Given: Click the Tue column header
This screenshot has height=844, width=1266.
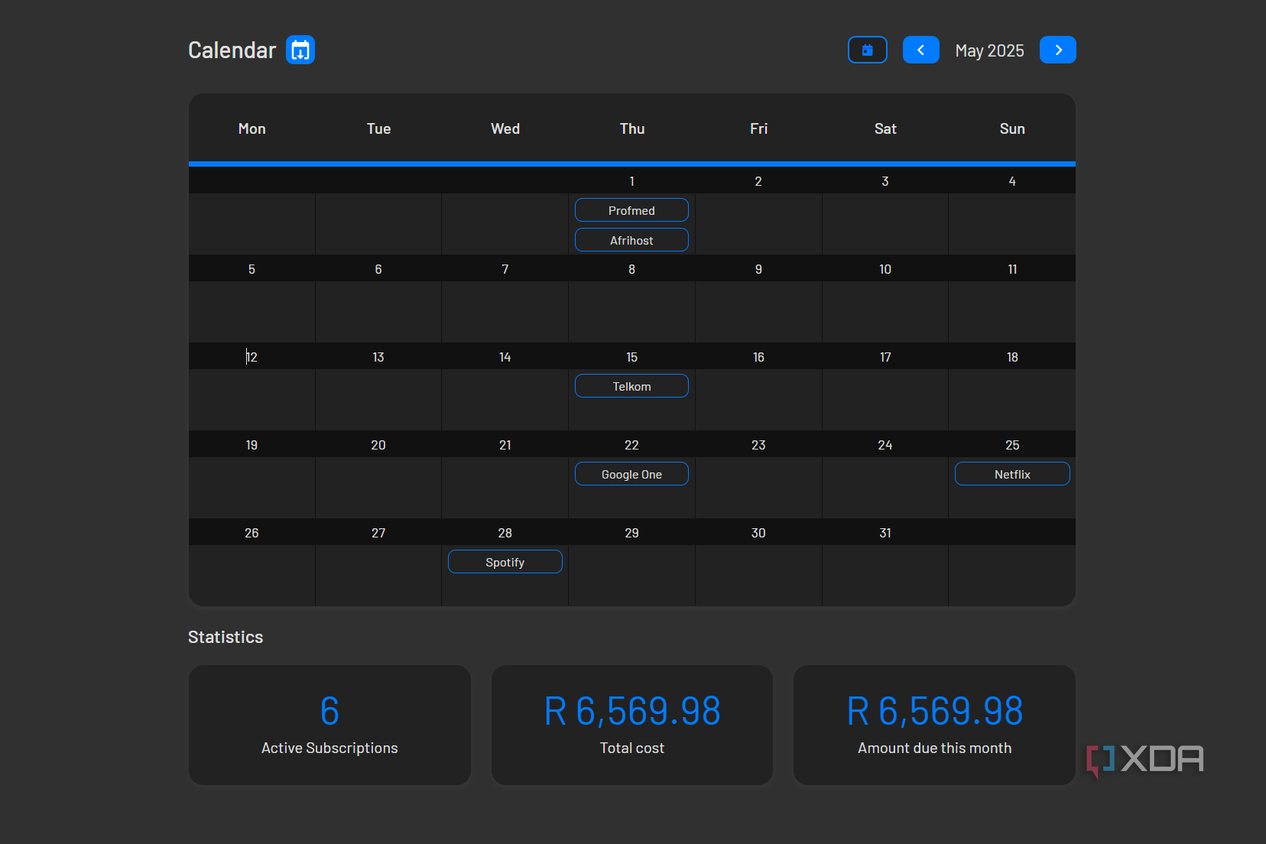Looking at the screenshot, I should [x=378, y=128].
